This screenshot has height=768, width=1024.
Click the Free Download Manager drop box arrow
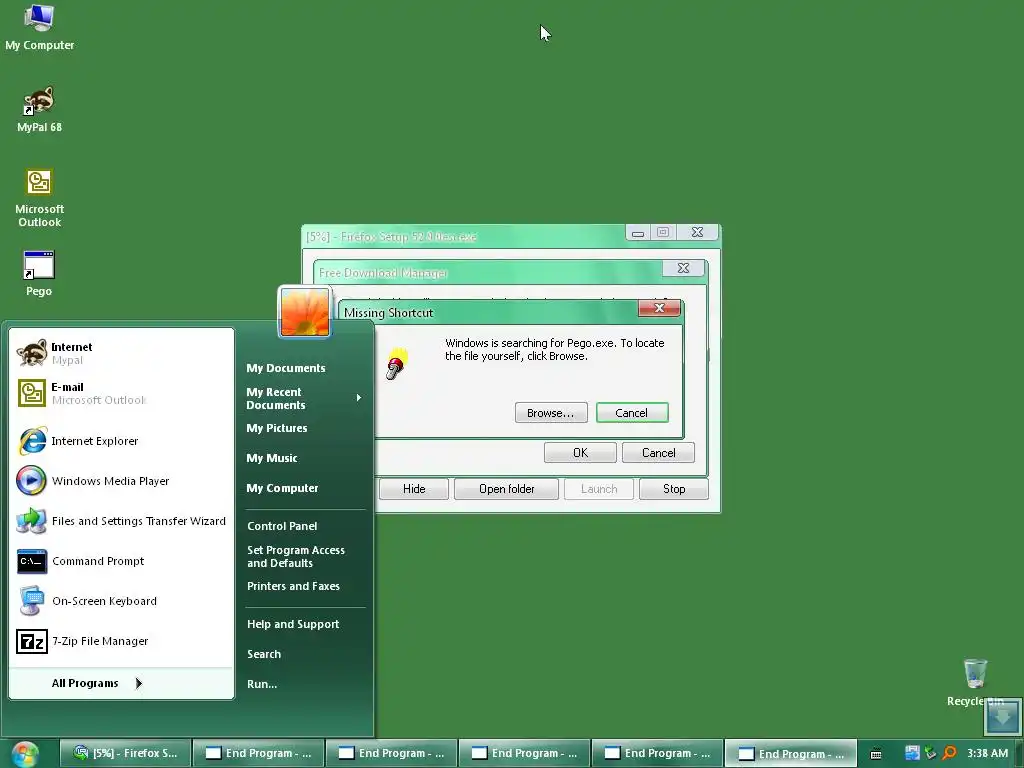click(x=1002, y=717)
